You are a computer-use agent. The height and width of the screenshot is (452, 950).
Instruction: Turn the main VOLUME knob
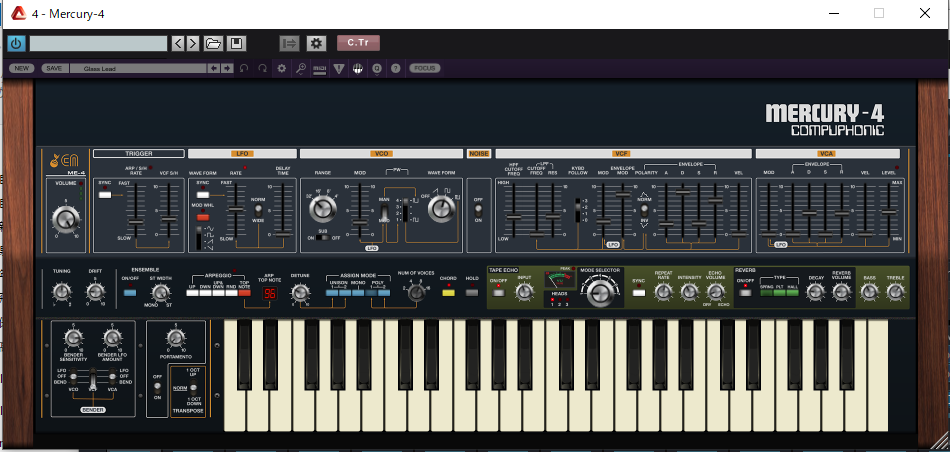pyautogui.click(x=65, y=219)
